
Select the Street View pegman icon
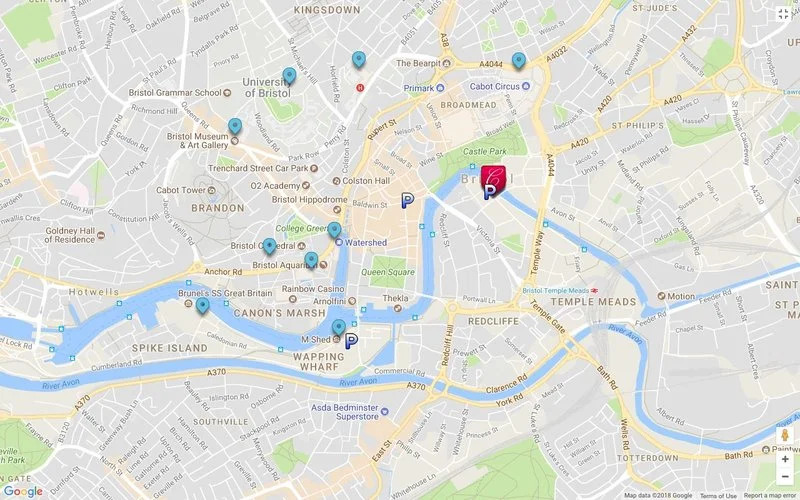785,435
